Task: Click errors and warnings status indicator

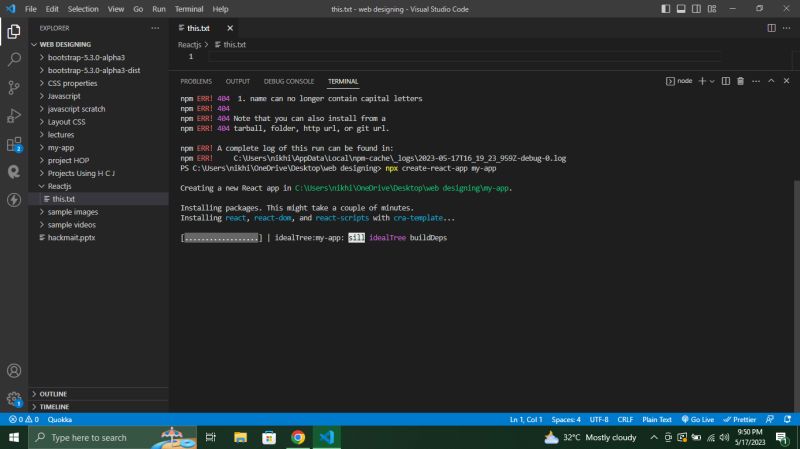Action: click(24, 419)
